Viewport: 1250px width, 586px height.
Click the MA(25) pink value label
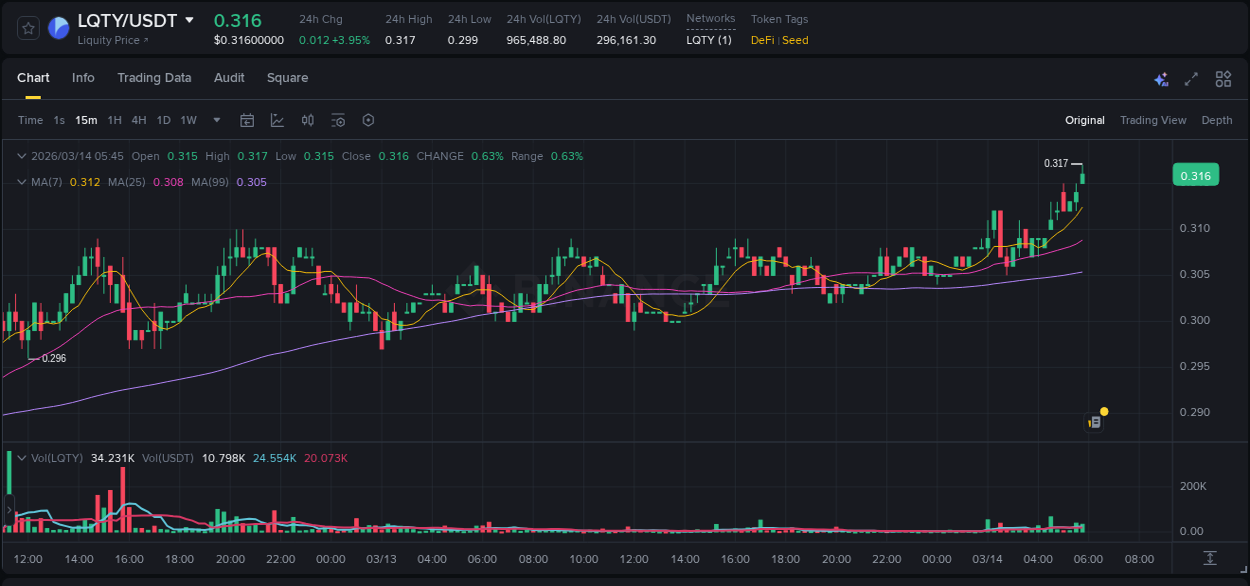click(x=170, y=182)
